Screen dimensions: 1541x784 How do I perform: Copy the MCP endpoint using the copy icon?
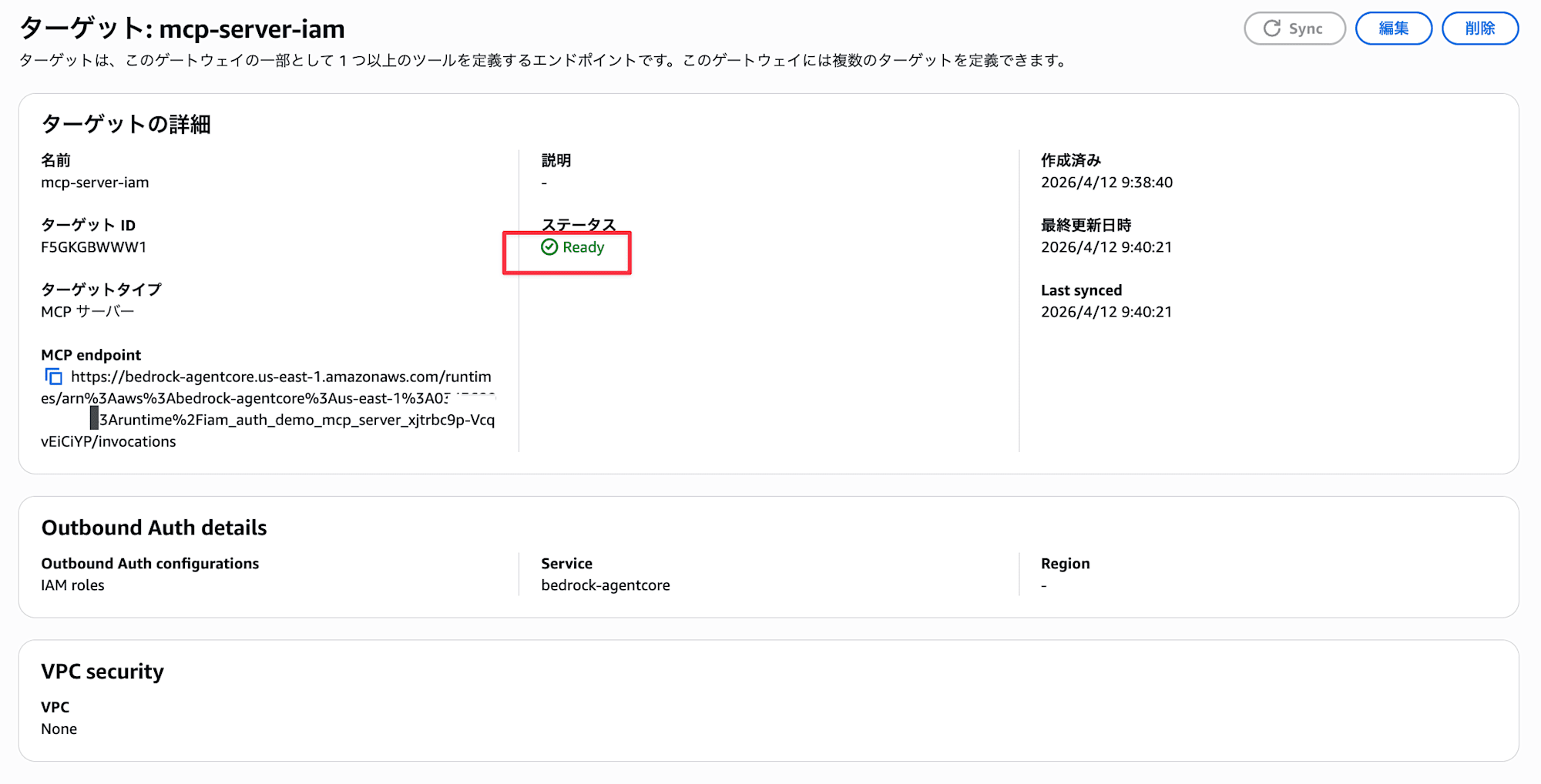coord(53,377)
